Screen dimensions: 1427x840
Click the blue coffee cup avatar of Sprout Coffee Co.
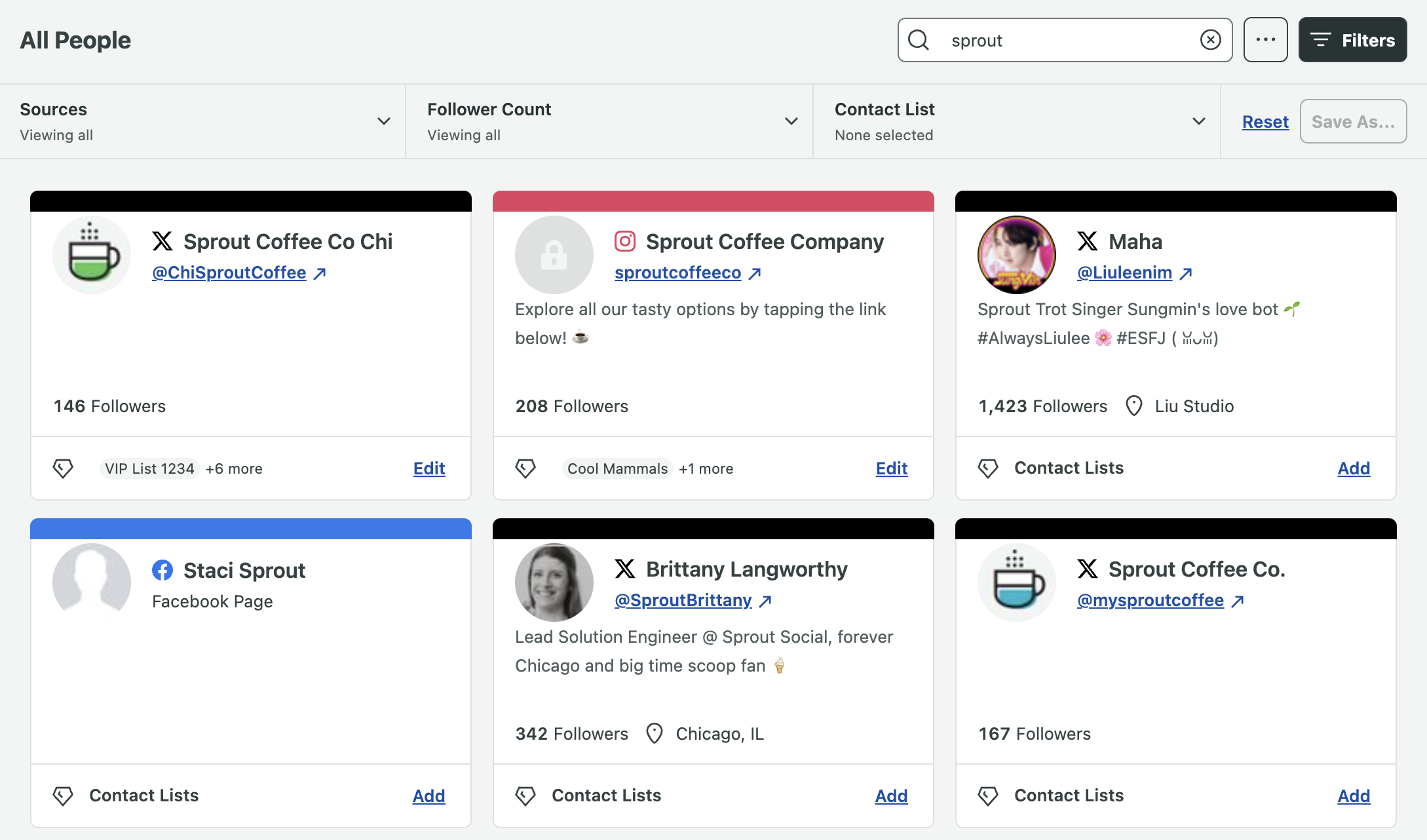tap(1017, 582)
